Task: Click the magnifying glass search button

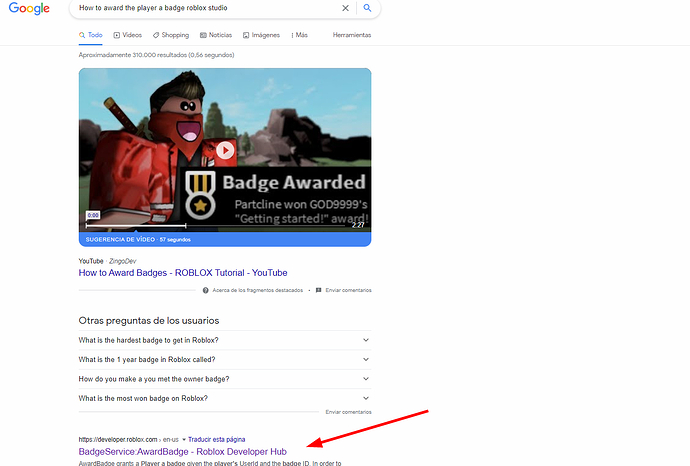Action: point(367,8)
